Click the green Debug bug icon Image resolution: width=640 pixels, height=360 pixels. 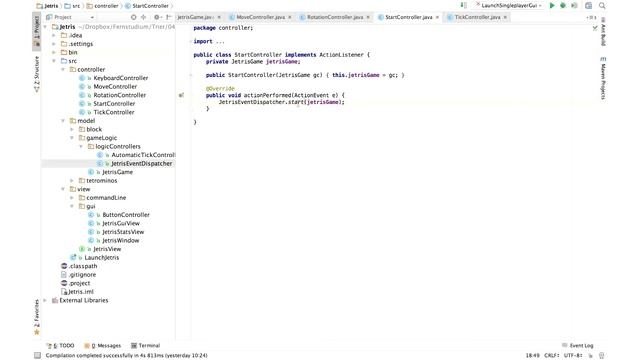tap(563, 6)
